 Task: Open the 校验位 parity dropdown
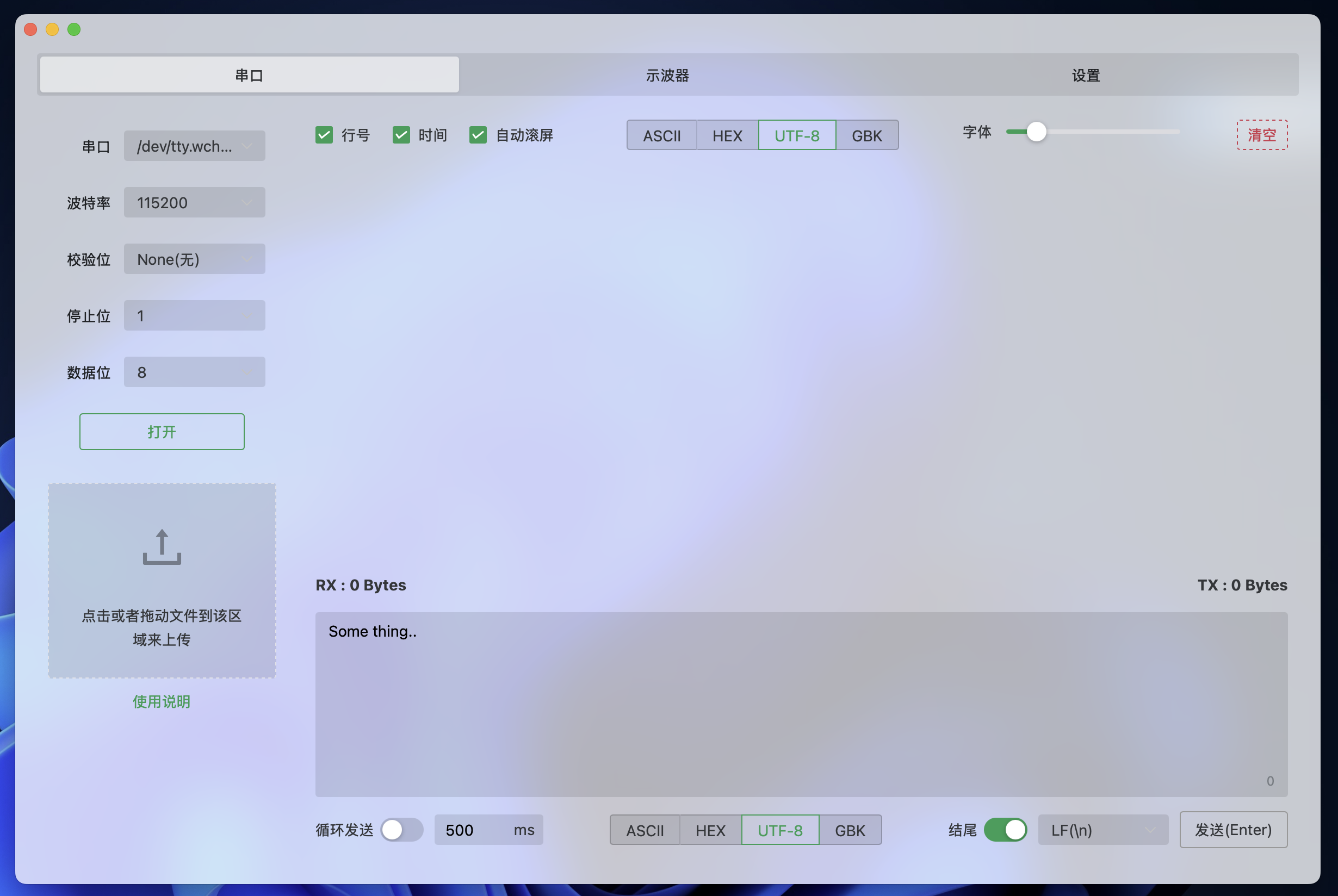point(194,259)
